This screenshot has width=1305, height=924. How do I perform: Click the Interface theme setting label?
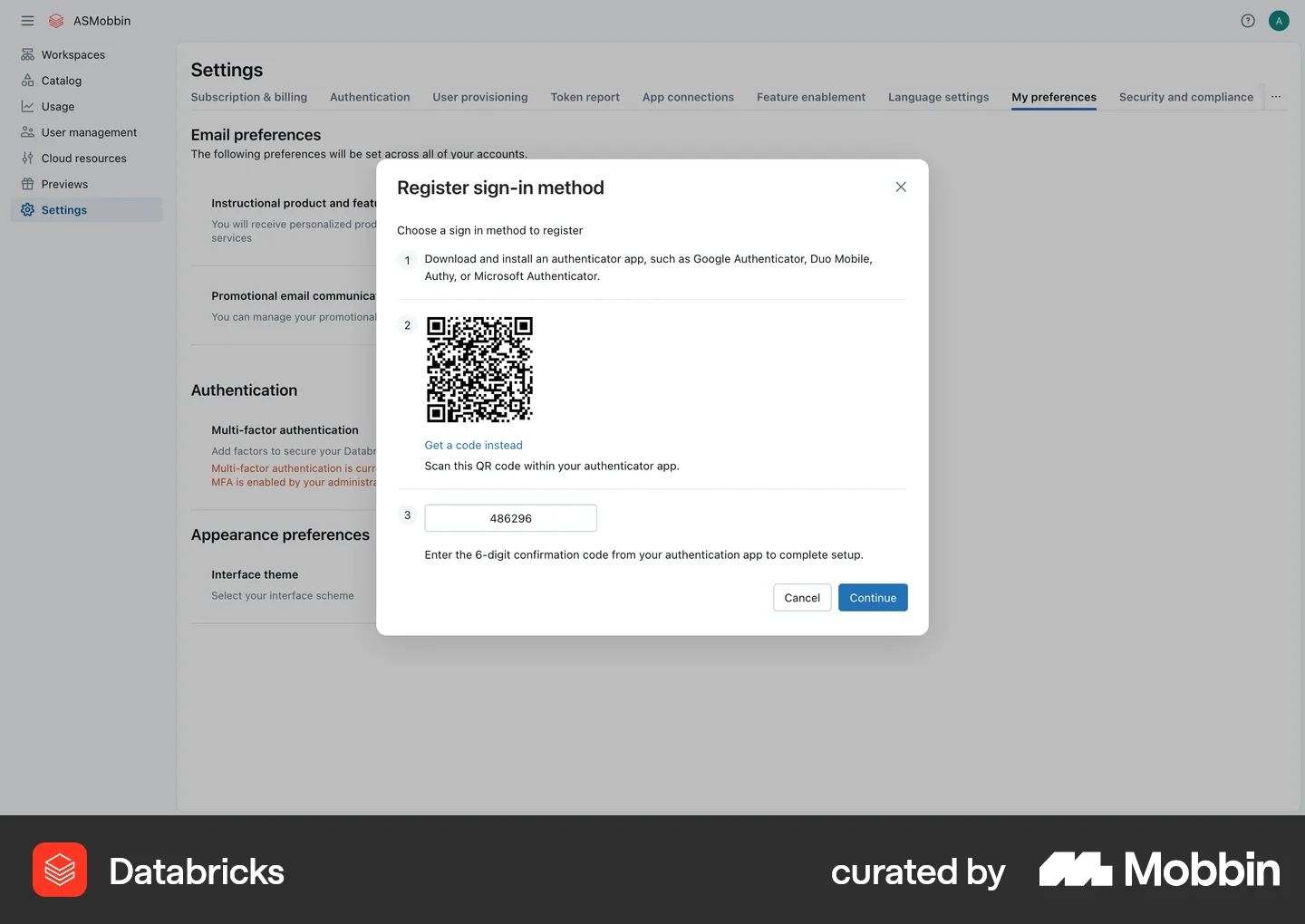pos(255,574)
